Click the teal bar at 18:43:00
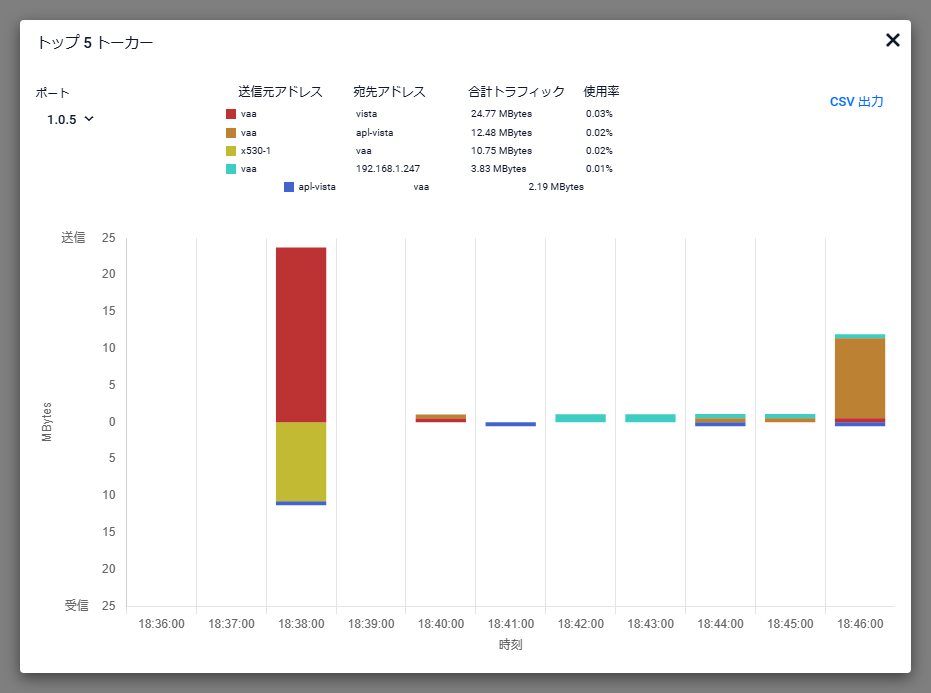931x693 pixels. coord(650,418)
